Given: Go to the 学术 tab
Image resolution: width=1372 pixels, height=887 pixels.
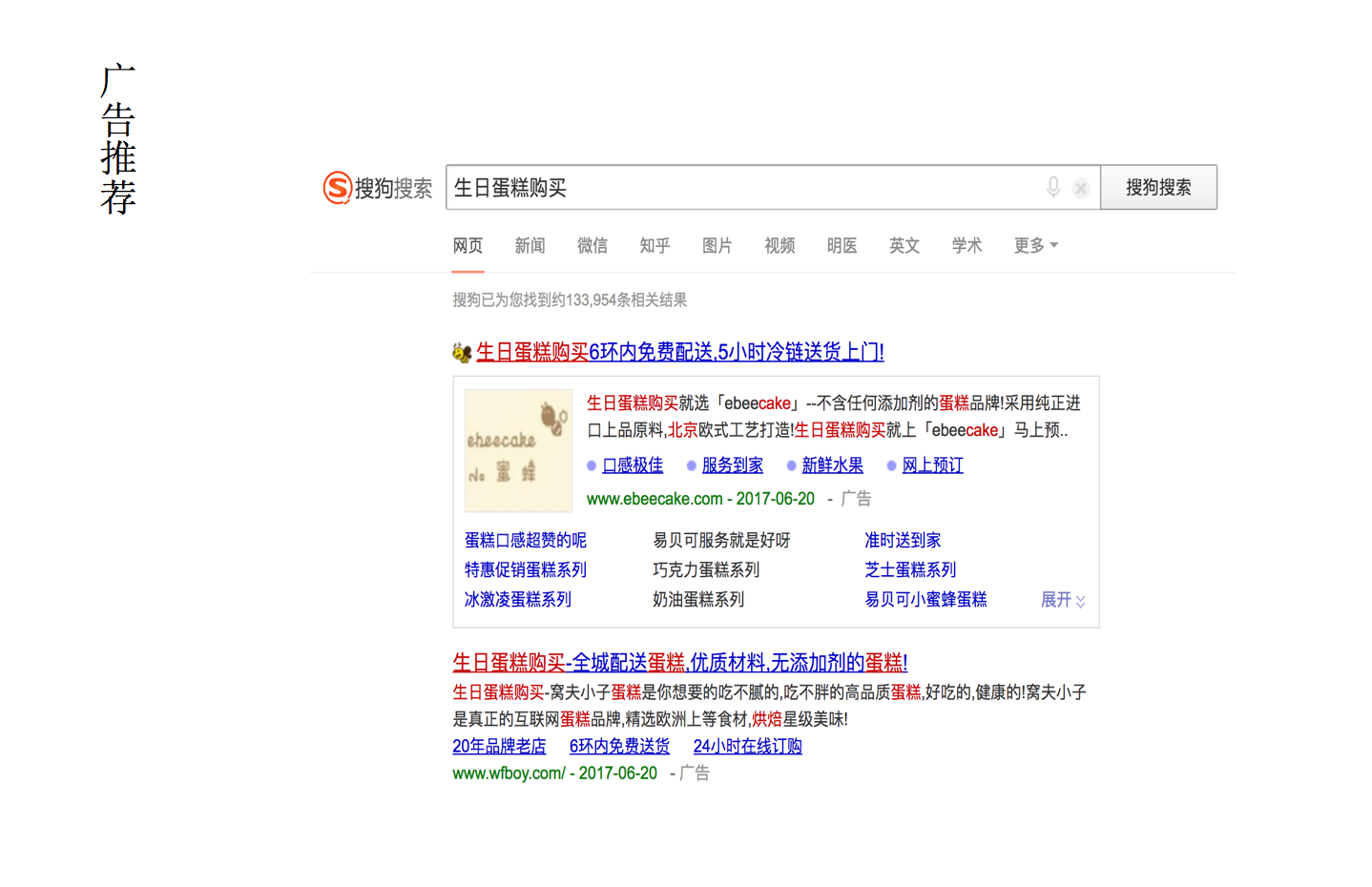Looking at the screenshot, I should [x=967, y=246].
